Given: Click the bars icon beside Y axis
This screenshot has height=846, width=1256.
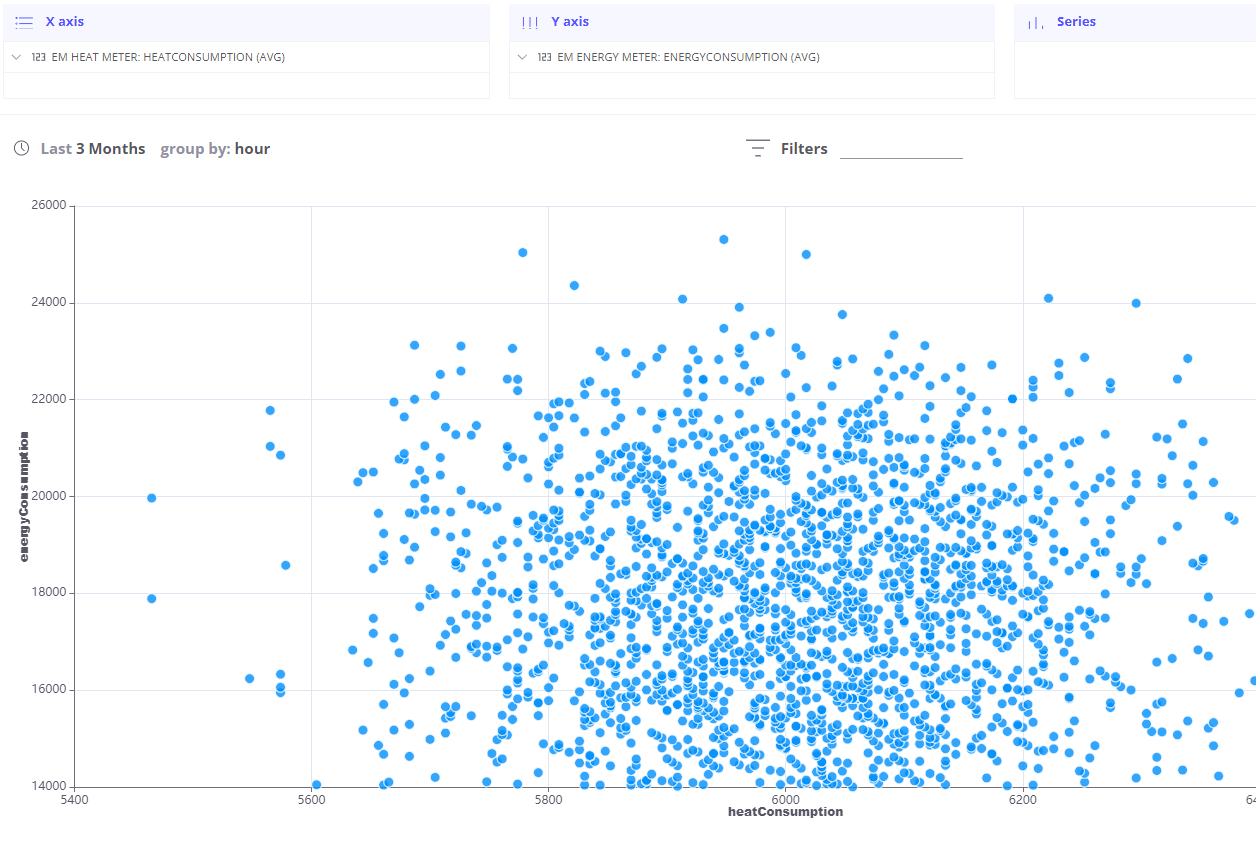Looking at the screenshot, I should point(530,22).
